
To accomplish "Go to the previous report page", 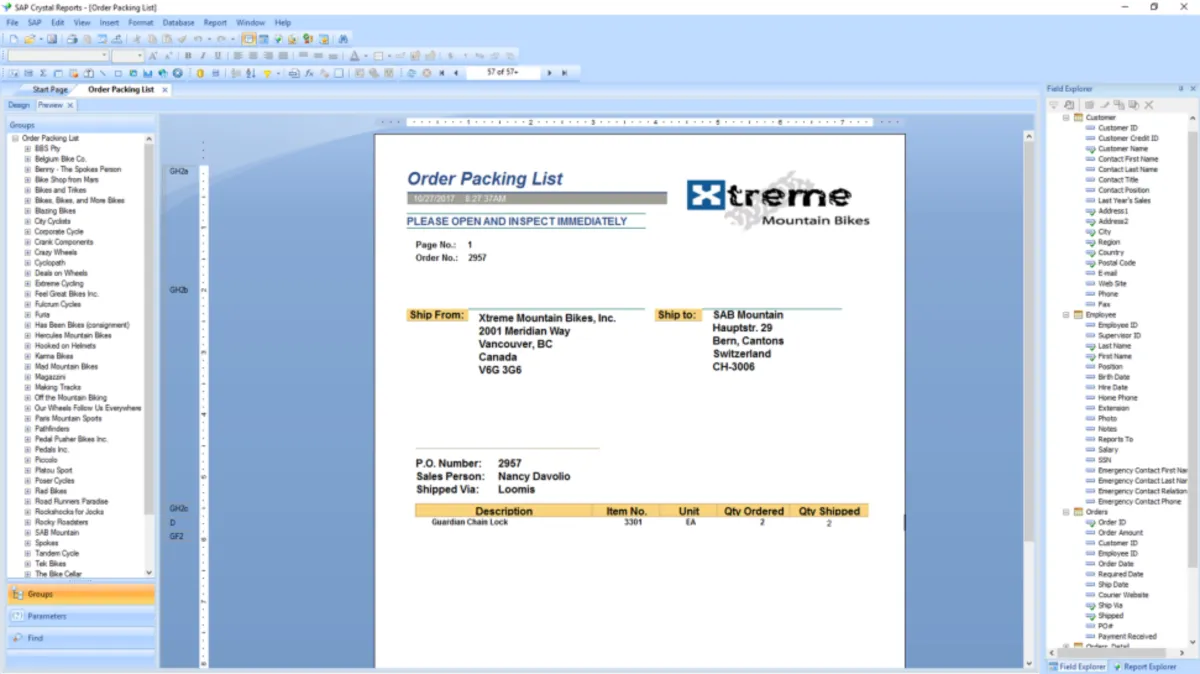I will point(456,73).
